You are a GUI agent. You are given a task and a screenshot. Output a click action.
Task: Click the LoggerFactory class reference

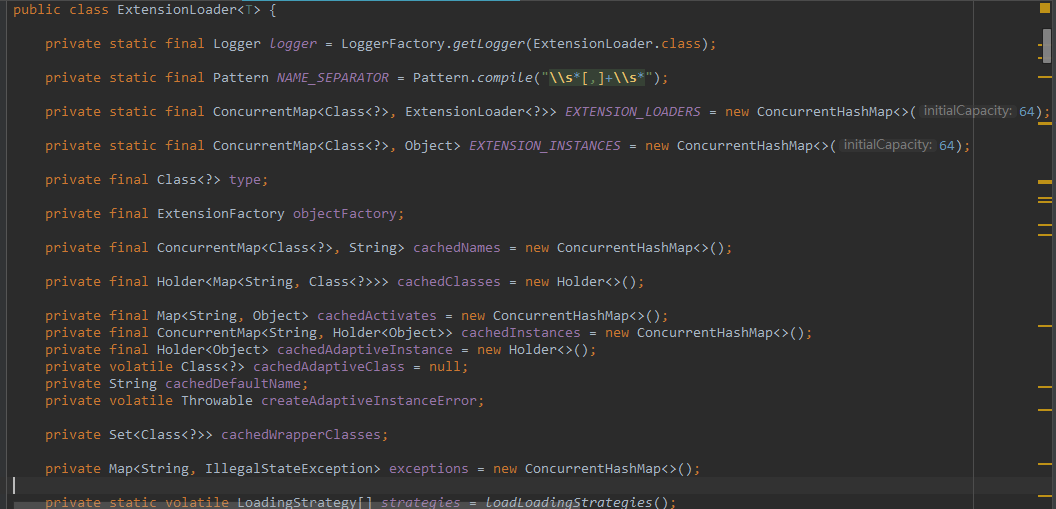393,44
